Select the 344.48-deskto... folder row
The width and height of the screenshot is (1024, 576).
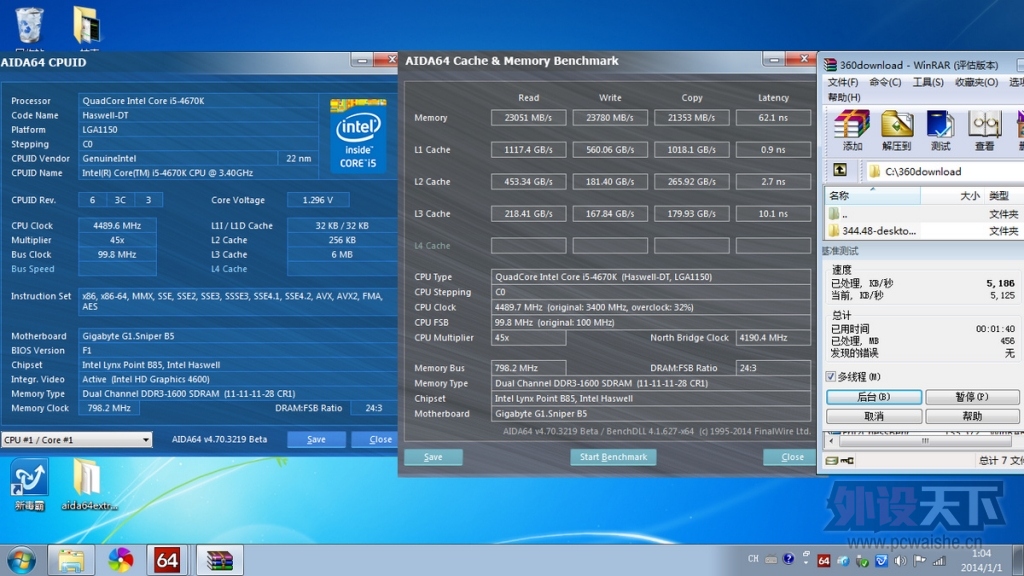(x=923, y=231)
